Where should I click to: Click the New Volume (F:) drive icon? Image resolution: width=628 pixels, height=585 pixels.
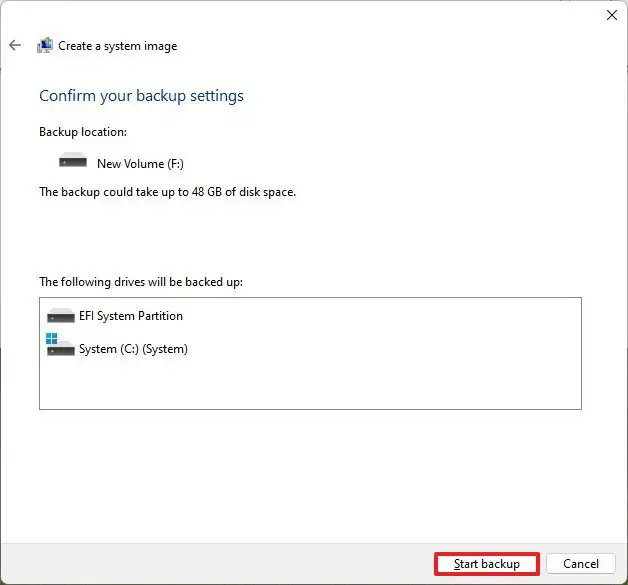coord(73,160)
